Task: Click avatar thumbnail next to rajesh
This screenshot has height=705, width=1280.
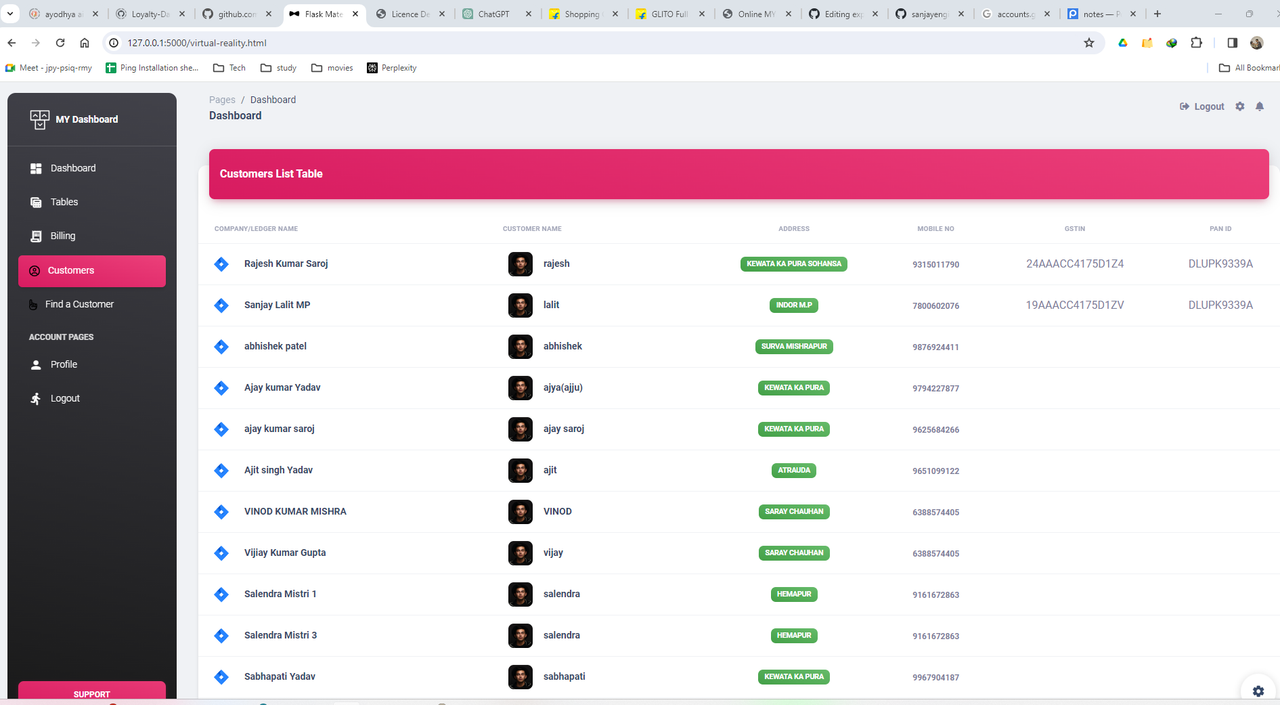Action: 520,264
